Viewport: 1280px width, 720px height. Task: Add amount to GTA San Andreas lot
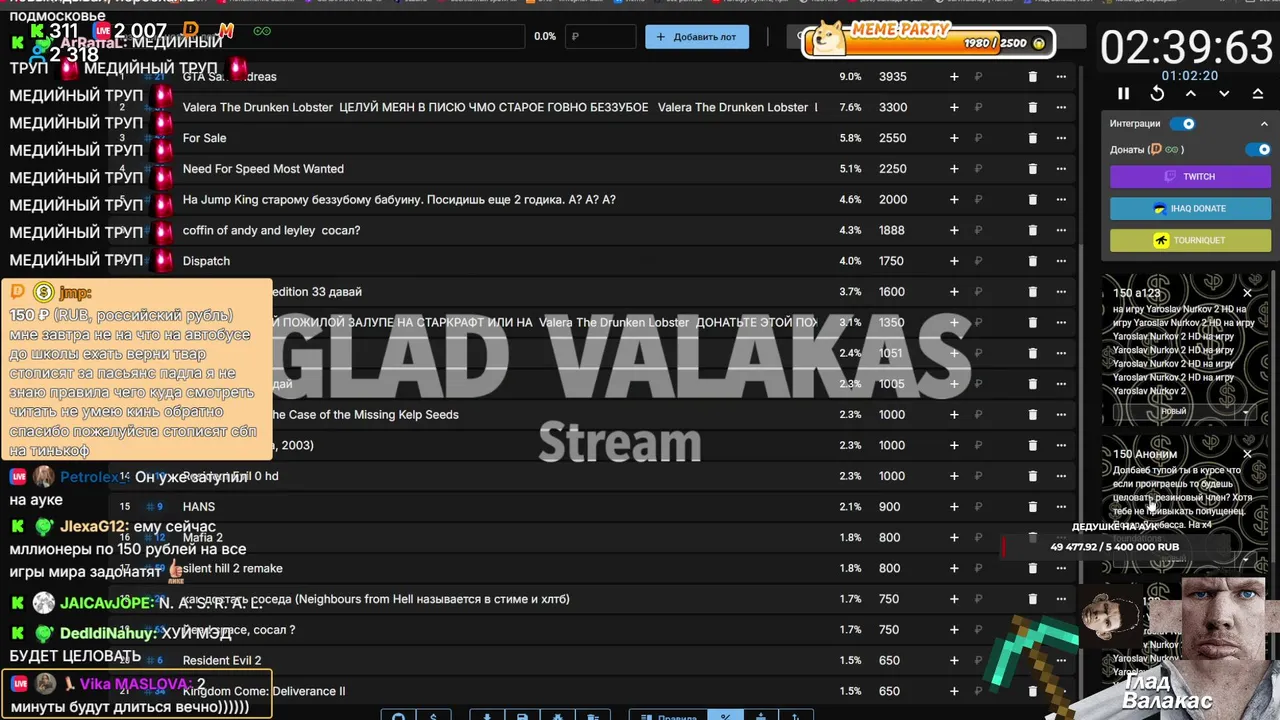[954, 76]
